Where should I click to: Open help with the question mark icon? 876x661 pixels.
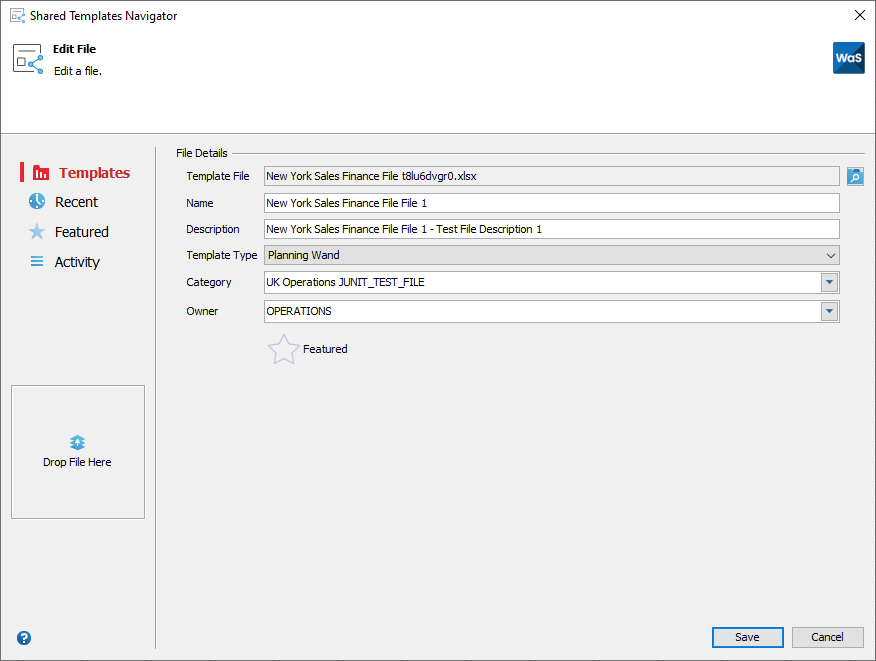pyautogui.click(x=23, y=638)
